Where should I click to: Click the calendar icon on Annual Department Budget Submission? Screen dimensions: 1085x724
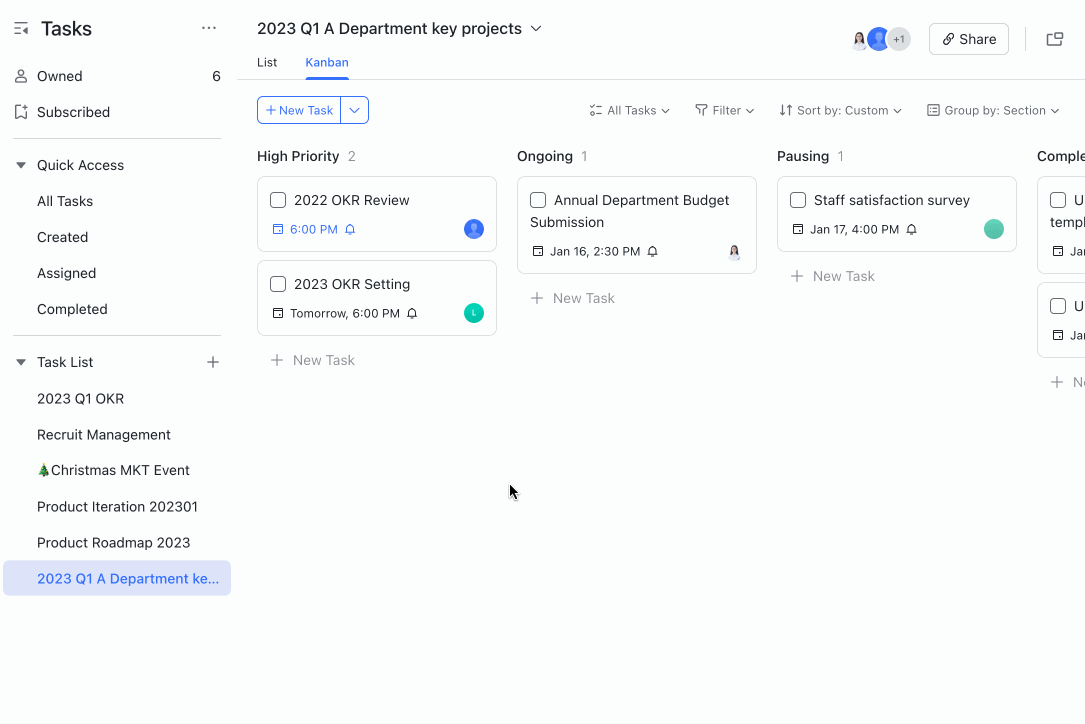pyautogui.click(x=538, y=251)
